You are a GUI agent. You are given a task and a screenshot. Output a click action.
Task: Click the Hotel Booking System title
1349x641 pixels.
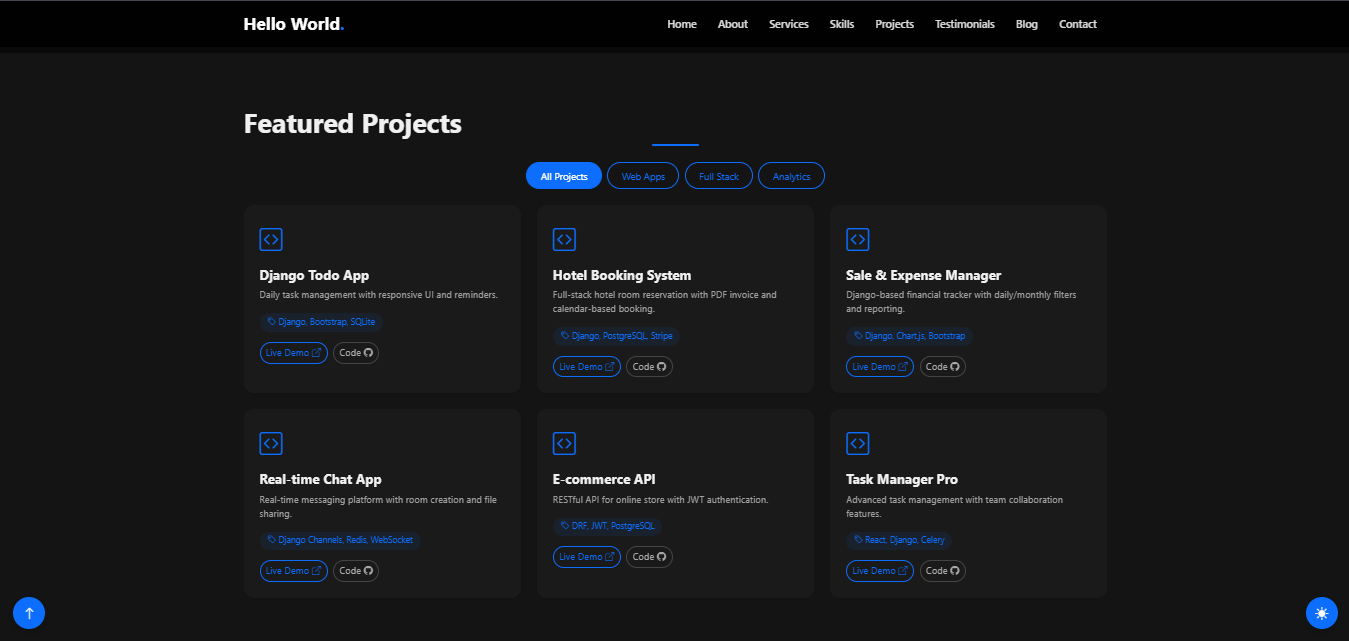622,275
